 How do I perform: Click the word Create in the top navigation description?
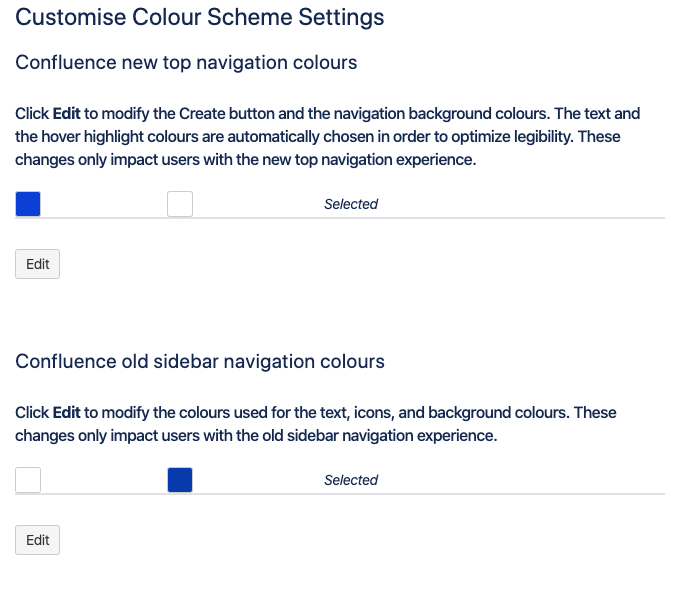coord(202,113)
